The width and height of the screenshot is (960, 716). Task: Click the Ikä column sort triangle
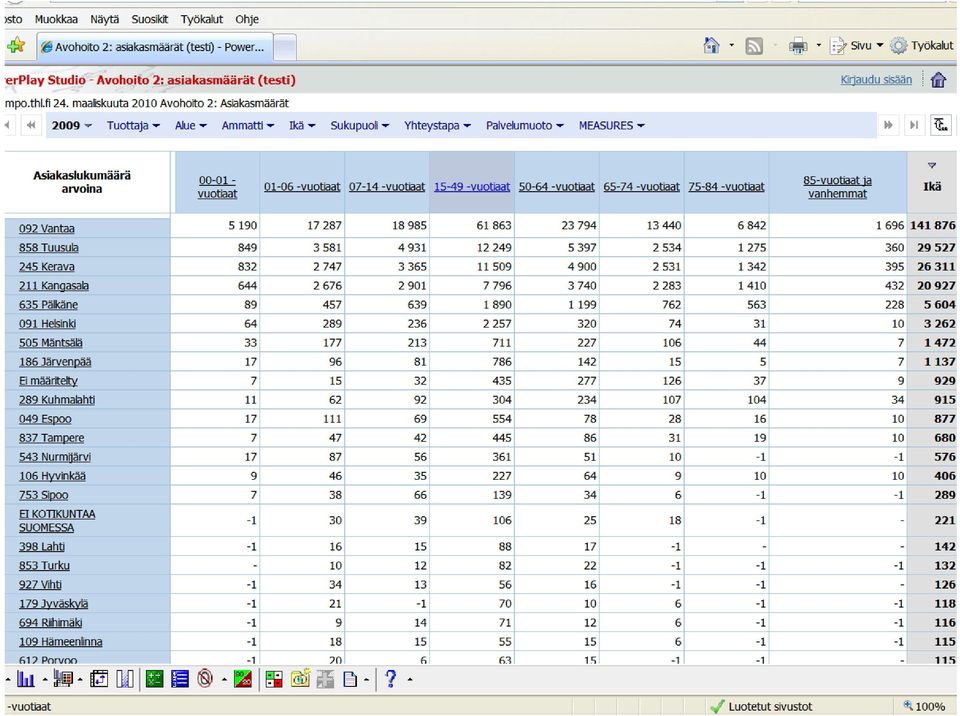[x=932, y=165]
